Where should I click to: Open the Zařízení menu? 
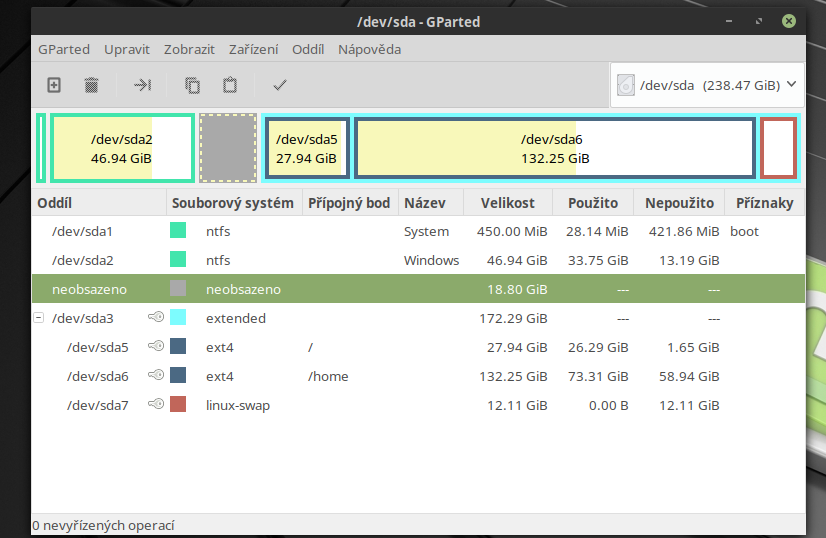(253, 49)
